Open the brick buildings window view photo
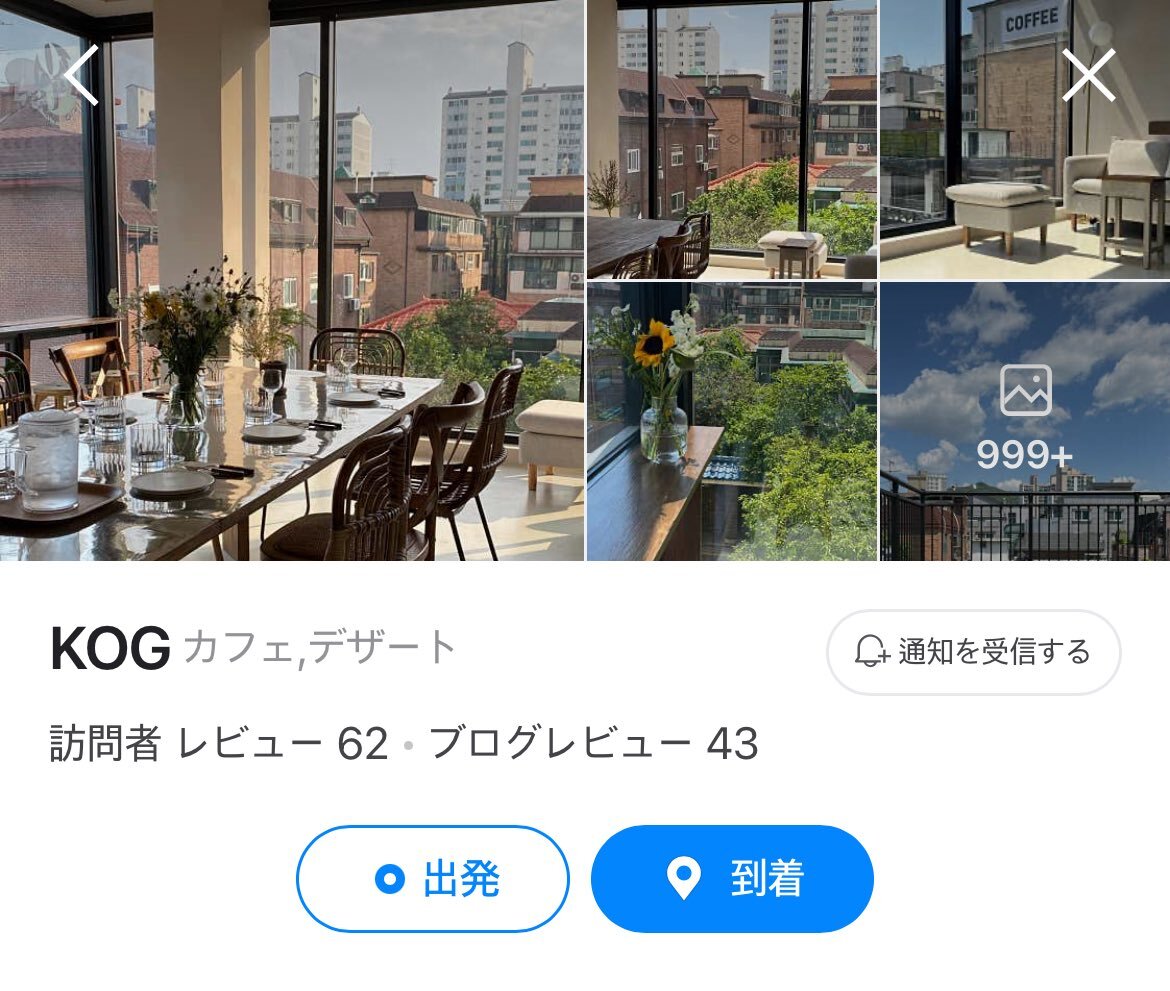 click(x=732, y=139)
